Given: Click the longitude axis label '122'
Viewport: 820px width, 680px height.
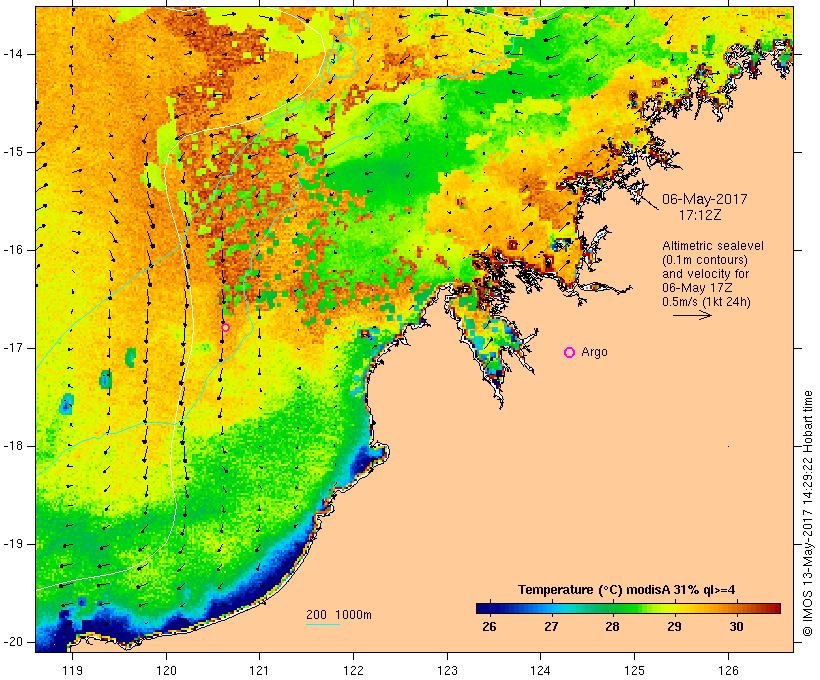Looking at the screenshot, I should coord(354,670).
